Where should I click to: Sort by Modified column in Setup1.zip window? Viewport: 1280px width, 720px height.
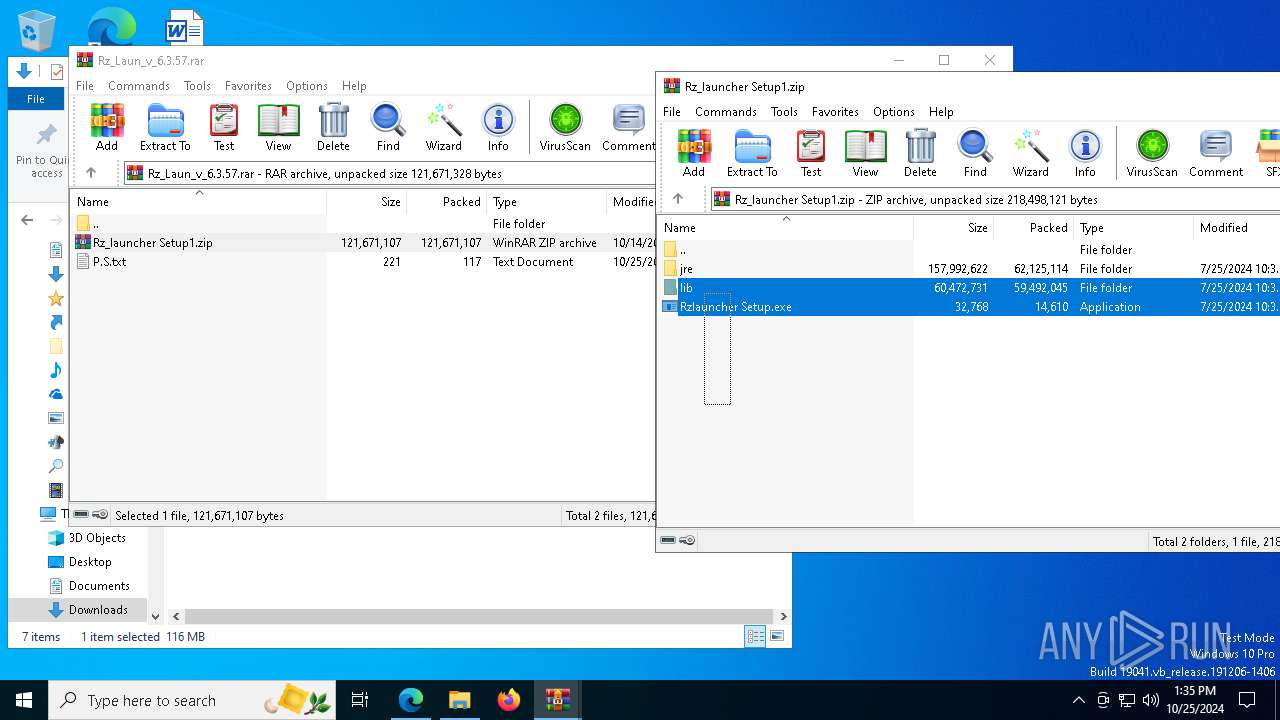(1237, 227)
